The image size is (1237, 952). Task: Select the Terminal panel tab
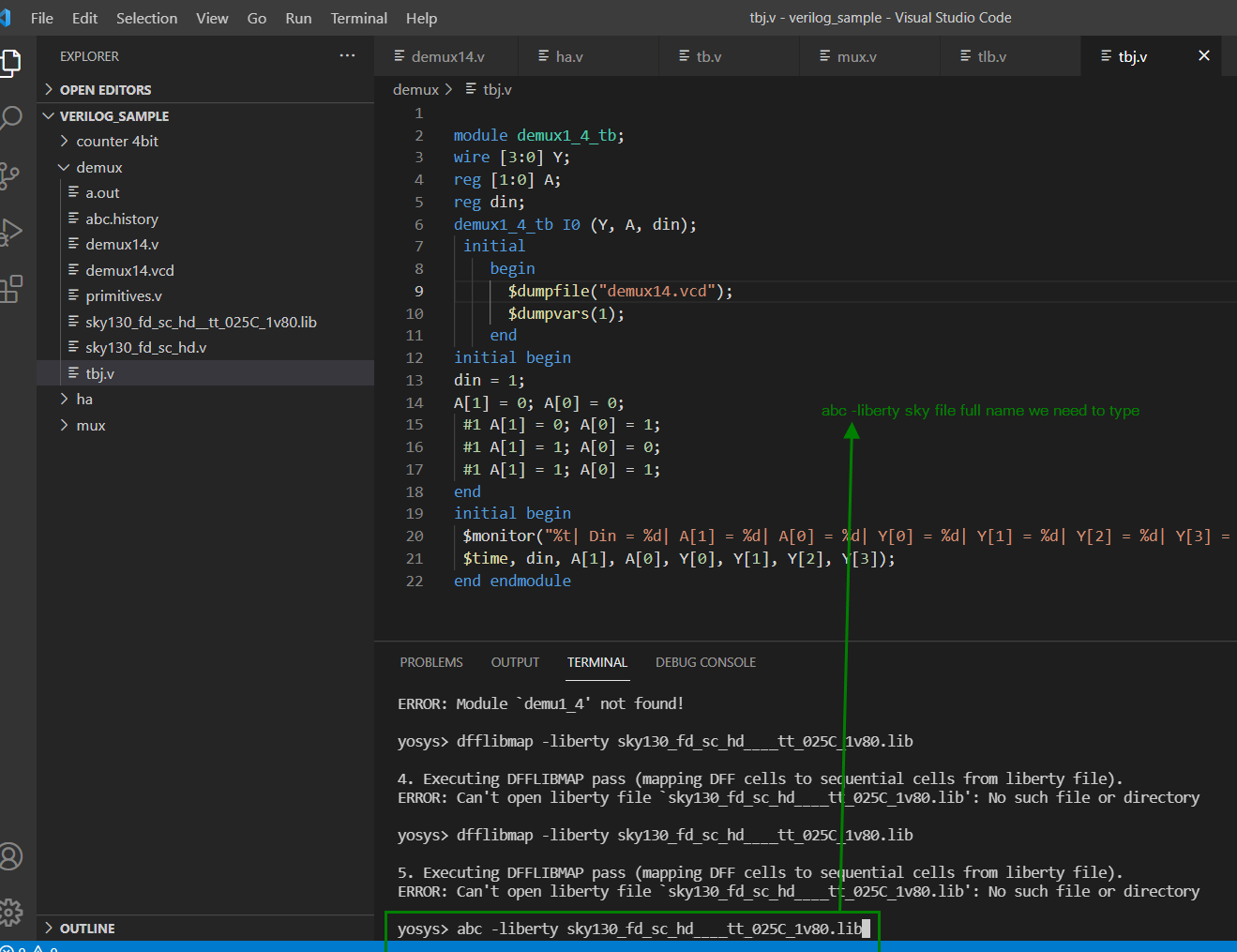(x=596, y=662)
